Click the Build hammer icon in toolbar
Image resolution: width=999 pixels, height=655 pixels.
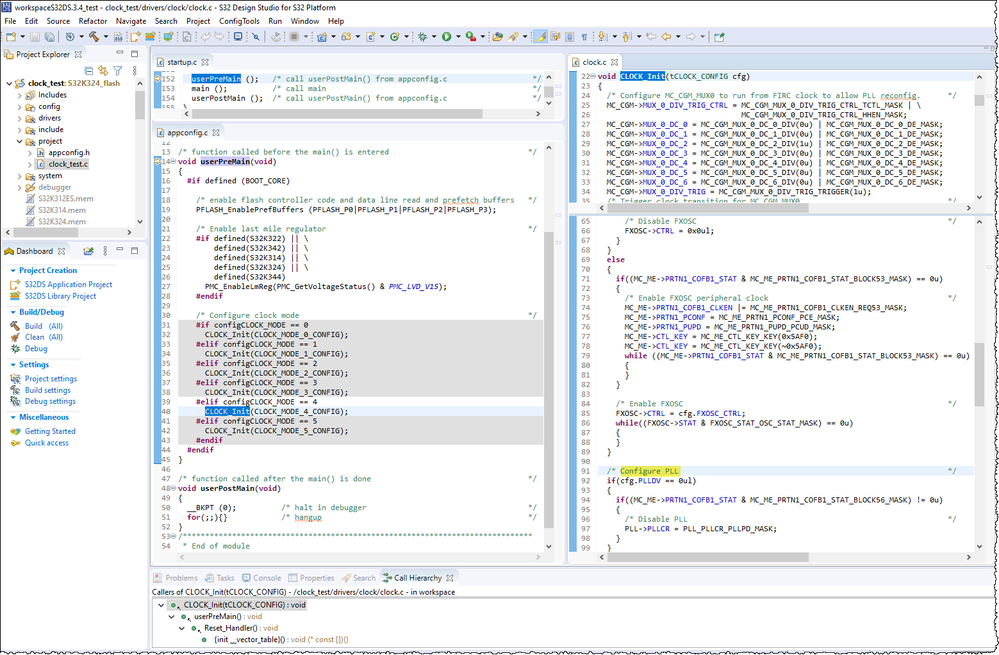[93, 37]
